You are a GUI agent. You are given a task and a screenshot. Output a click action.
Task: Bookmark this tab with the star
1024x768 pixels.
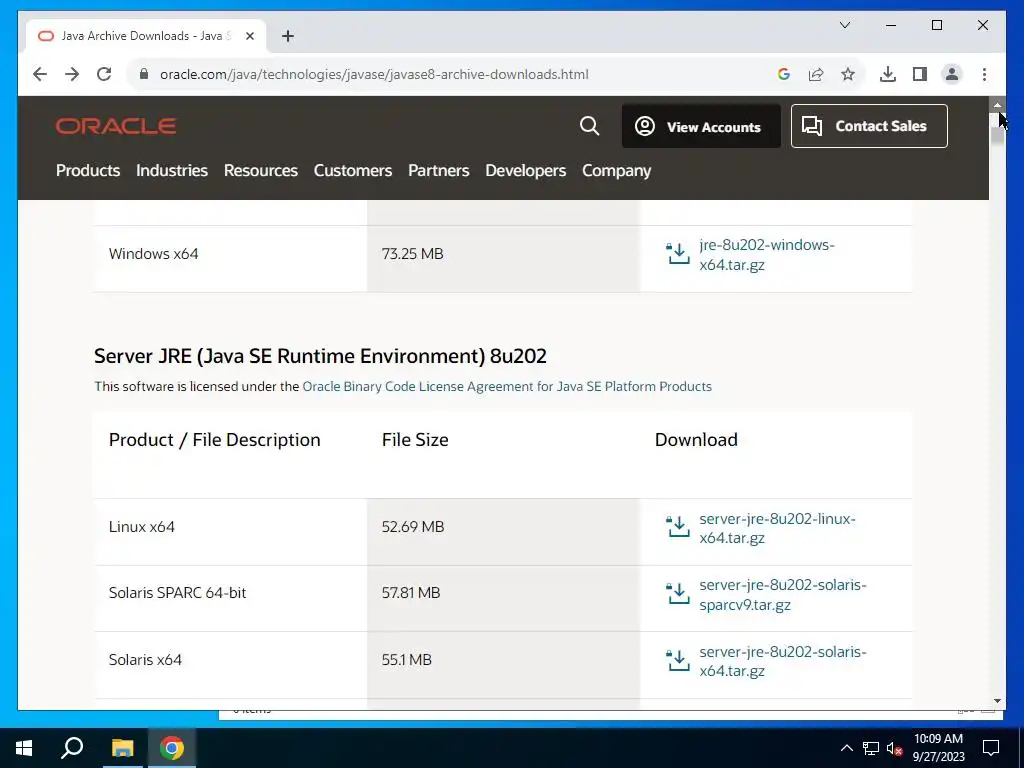(848, 74)
